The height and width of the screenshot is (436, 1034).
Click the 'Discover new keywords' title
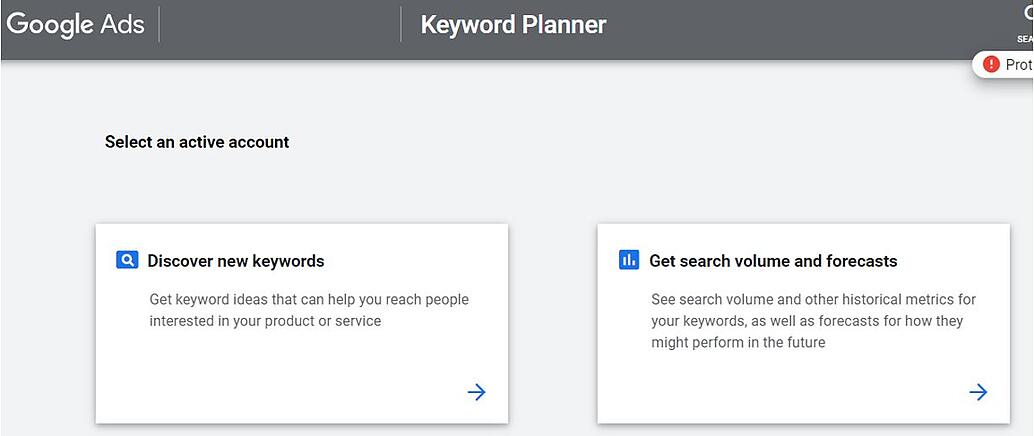coord(236,261)
